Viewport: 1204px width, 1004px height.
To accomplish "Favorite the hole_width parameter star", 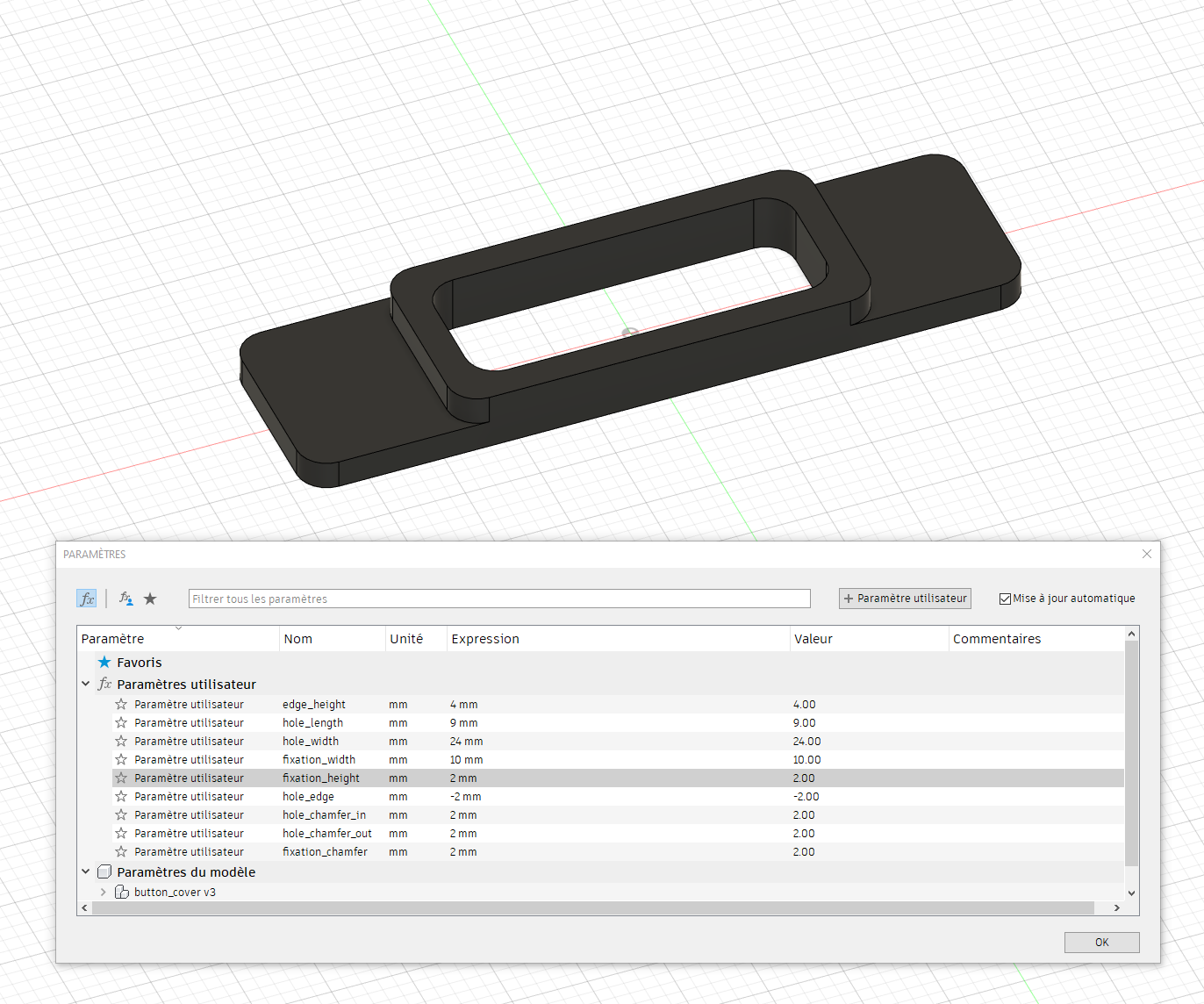I will pyautogui.click(x=120, y=741).
